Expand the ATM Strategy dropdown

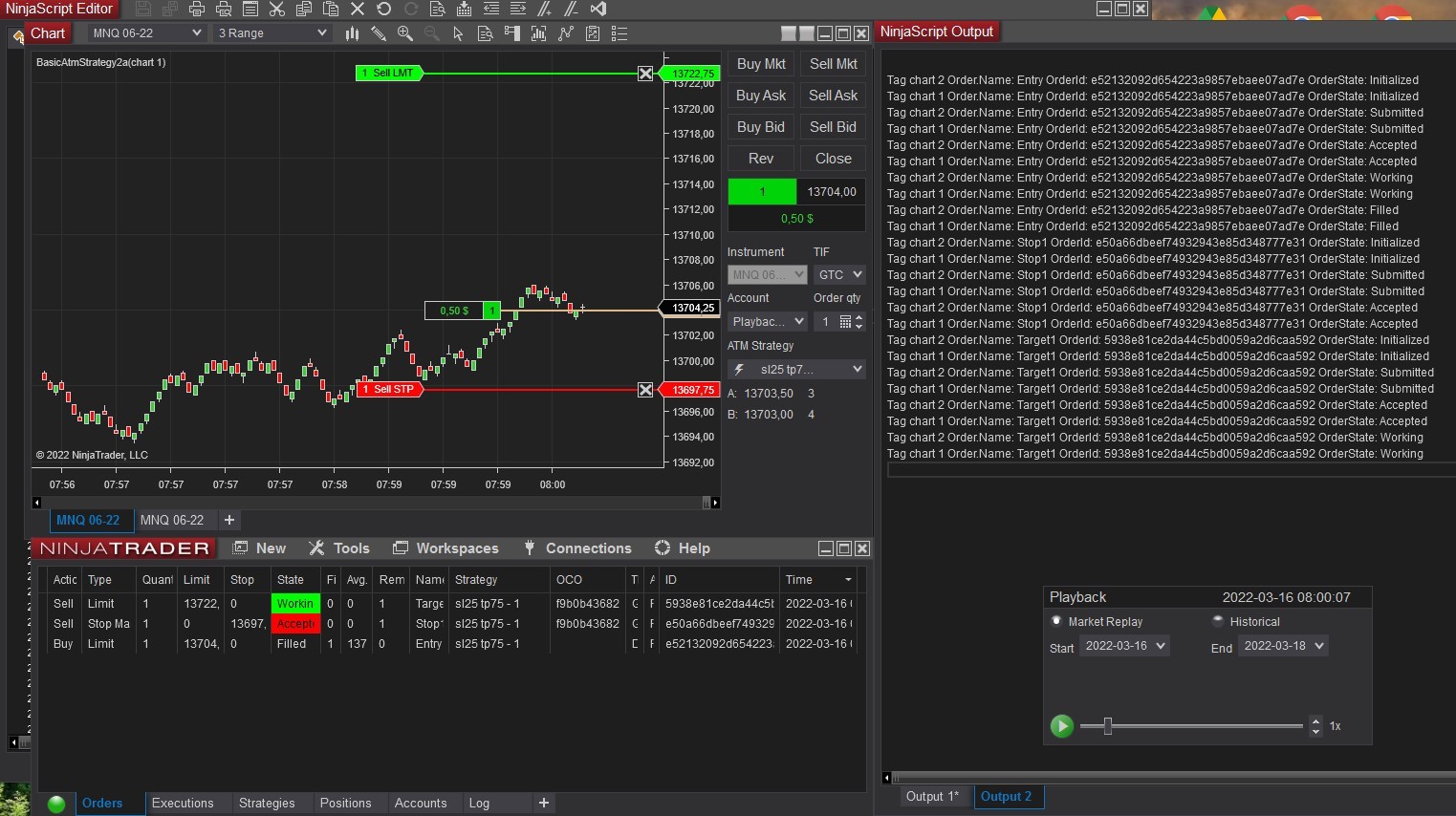(796, 370)
